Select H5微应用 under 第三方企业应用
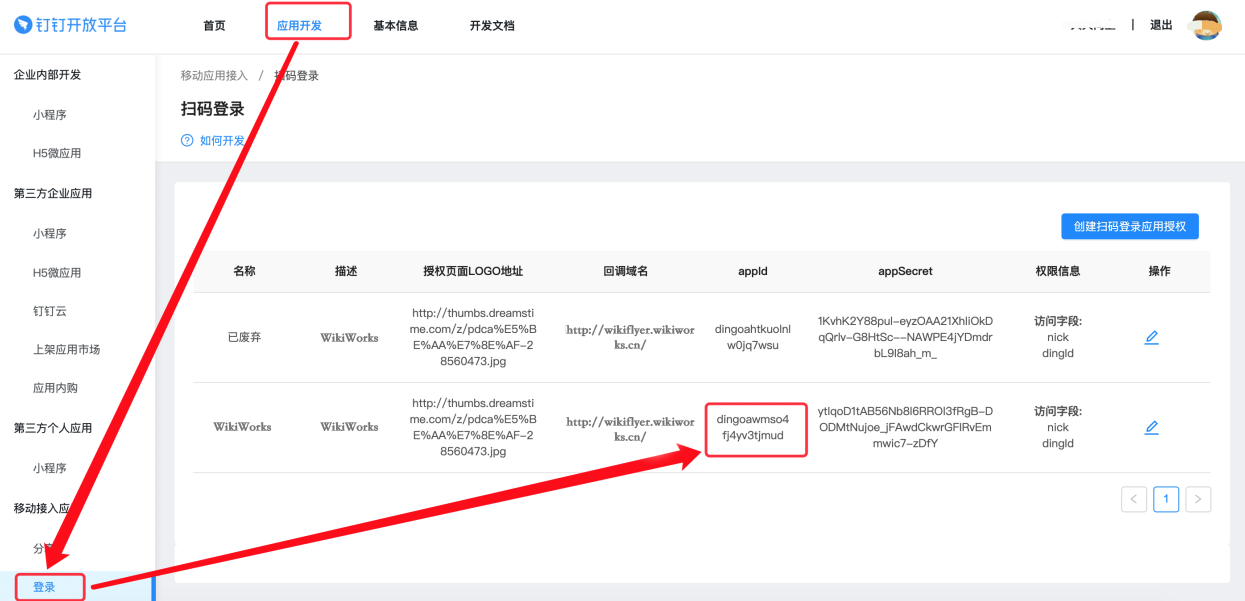Viewport: 1245px width, 601px height. [x=57, y=273]
